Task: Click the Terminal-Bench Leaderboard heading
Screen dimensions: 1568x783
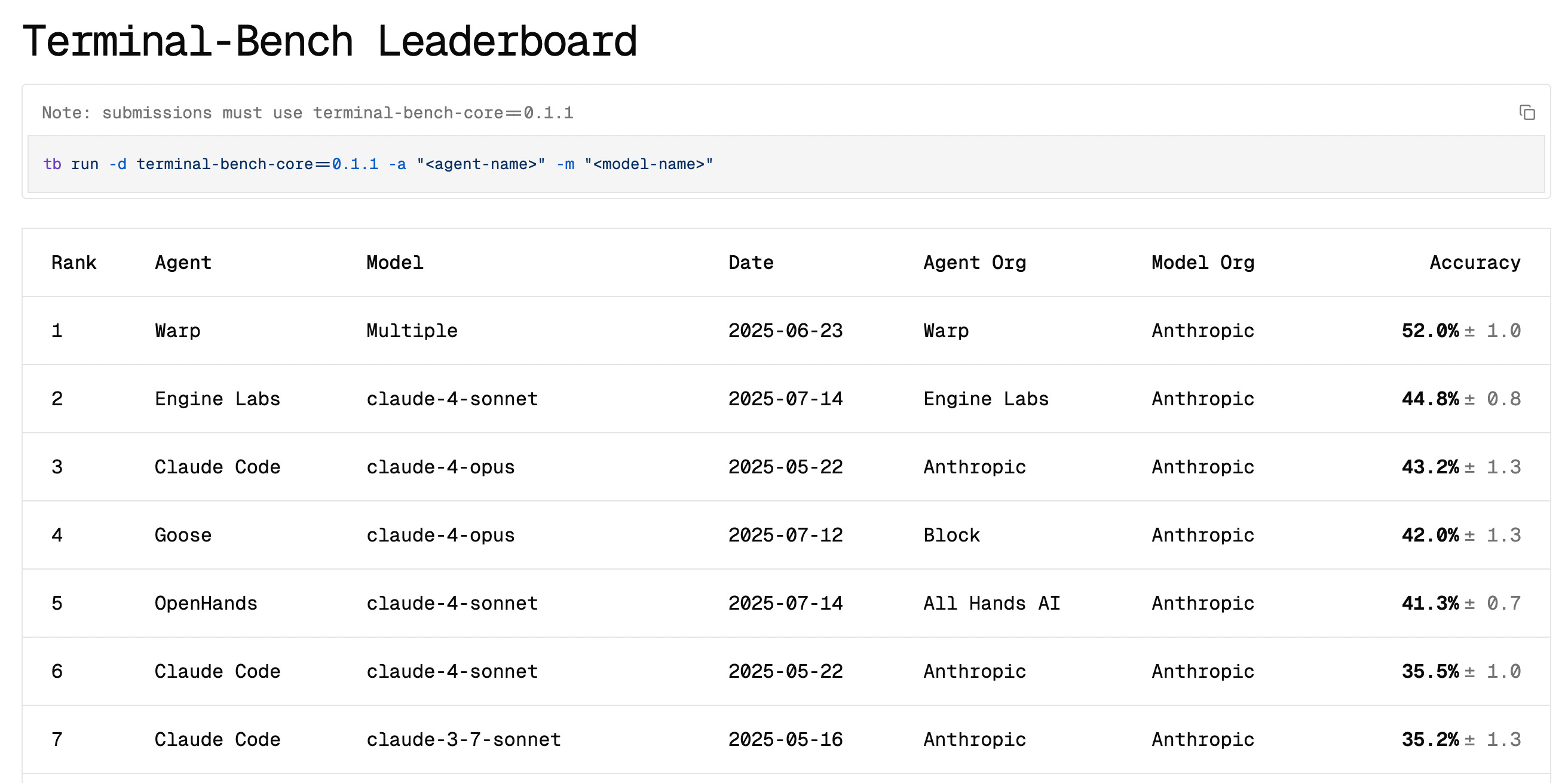Action: [329, 41]
